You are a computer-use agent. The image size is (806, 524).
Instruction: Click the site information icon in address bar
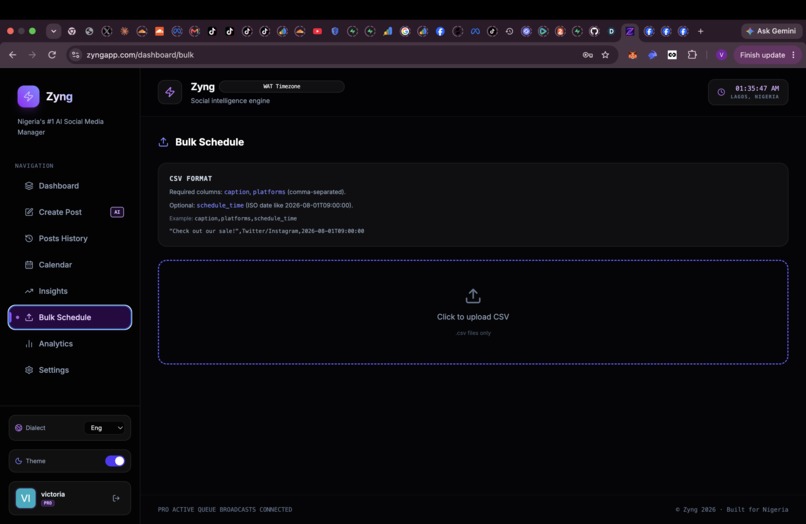pyautogui.click(x=76, y=55)
